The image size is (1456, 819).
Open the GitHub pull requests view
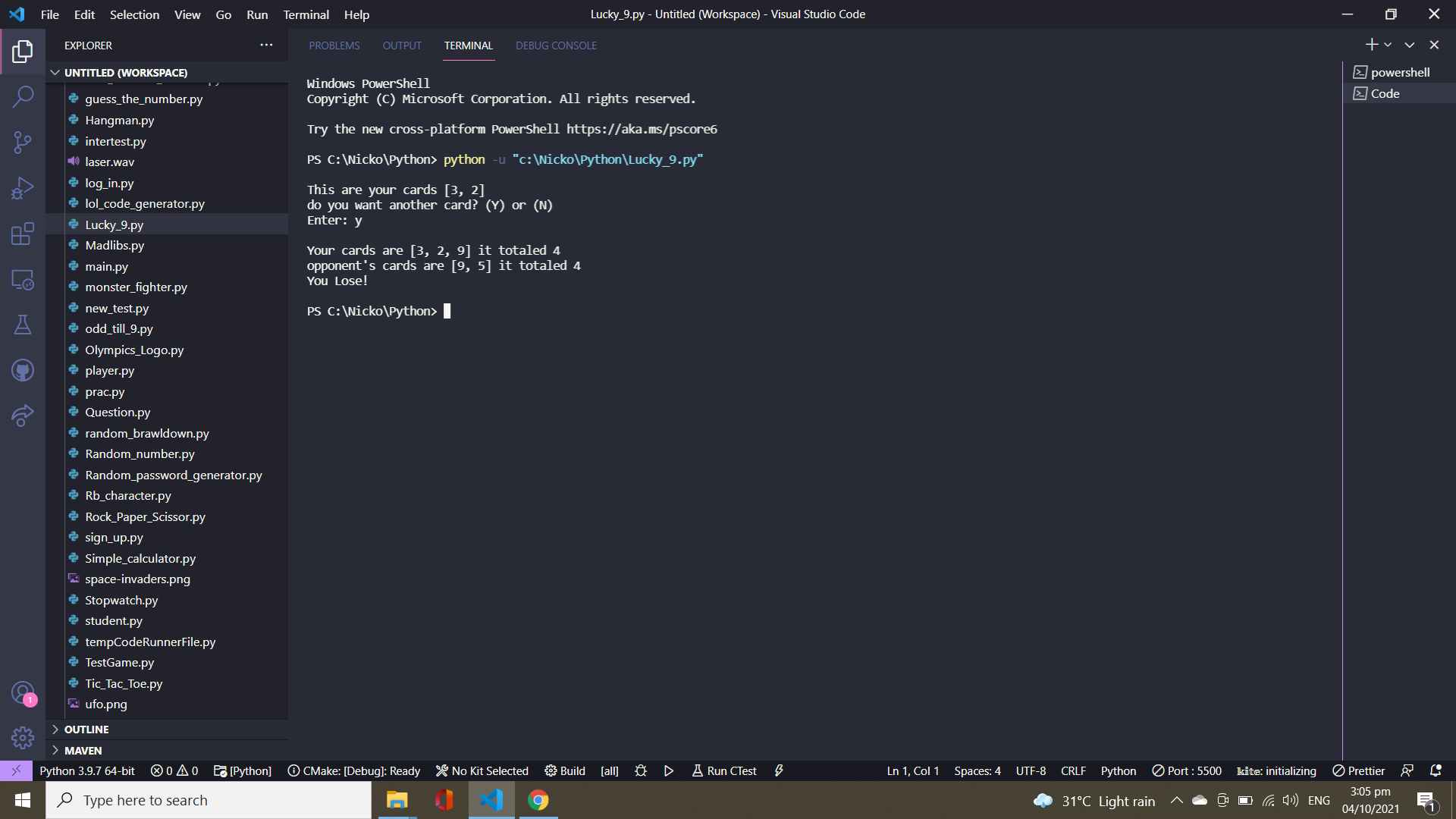pos(23,370)
